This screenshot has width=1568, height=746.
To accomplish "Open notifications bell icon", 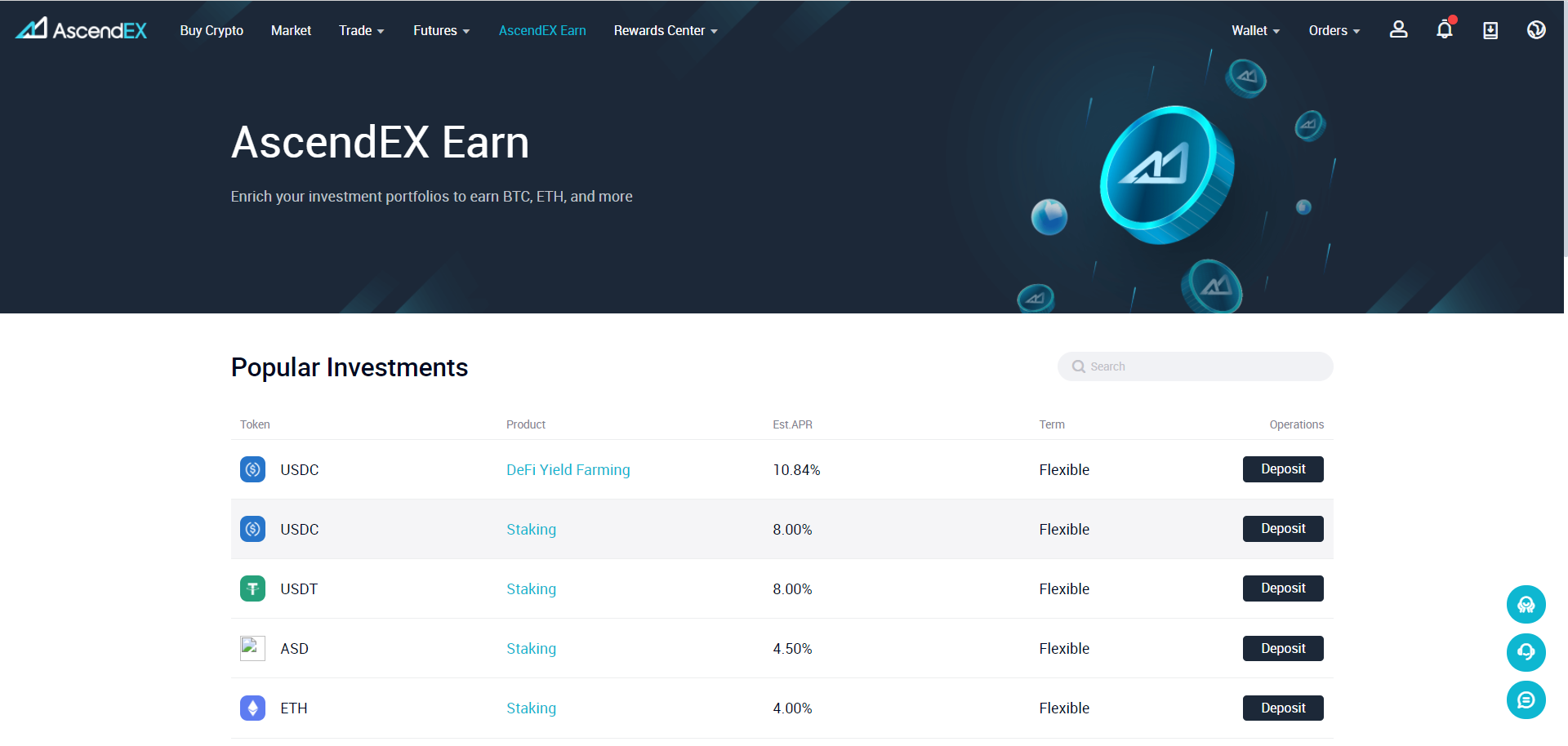I will pyautogui.click(x=1444, y=30).
